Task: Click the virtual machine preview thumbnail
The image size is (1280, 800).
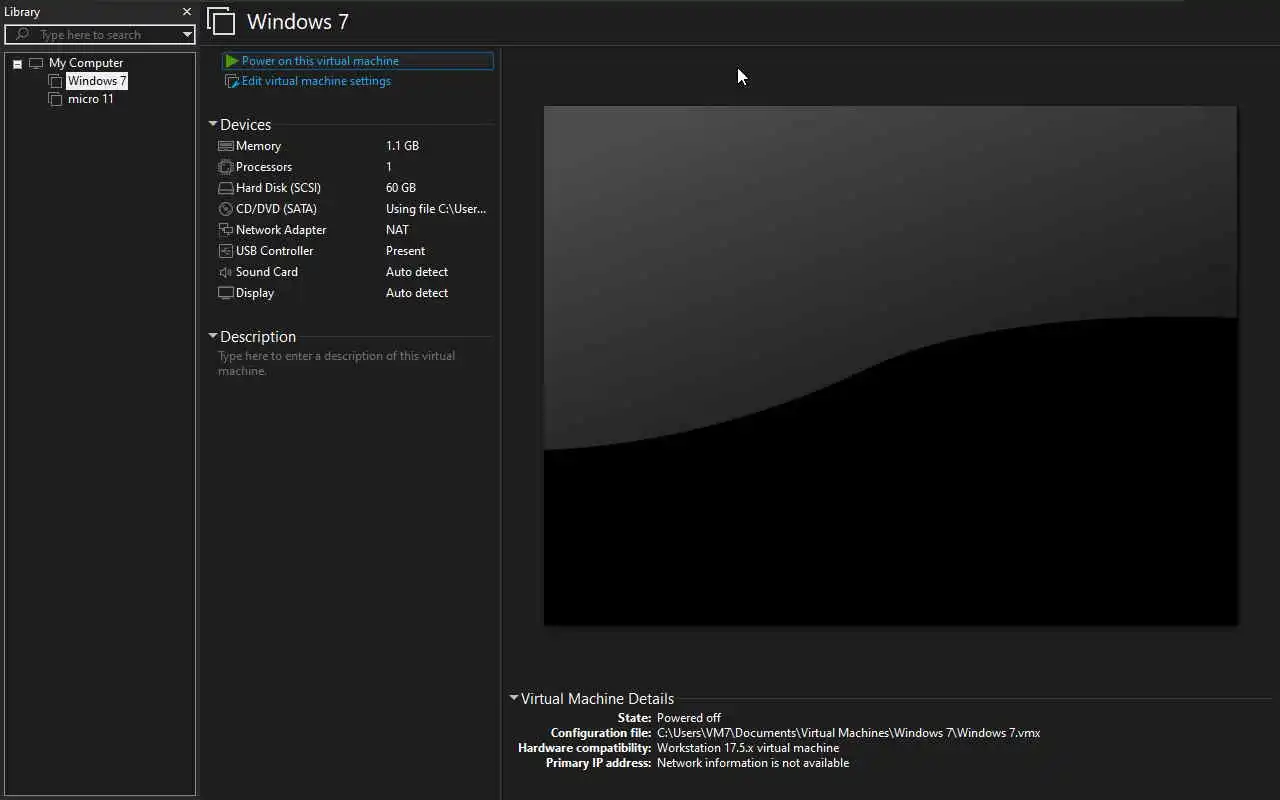Action: (x=890, y=366)
